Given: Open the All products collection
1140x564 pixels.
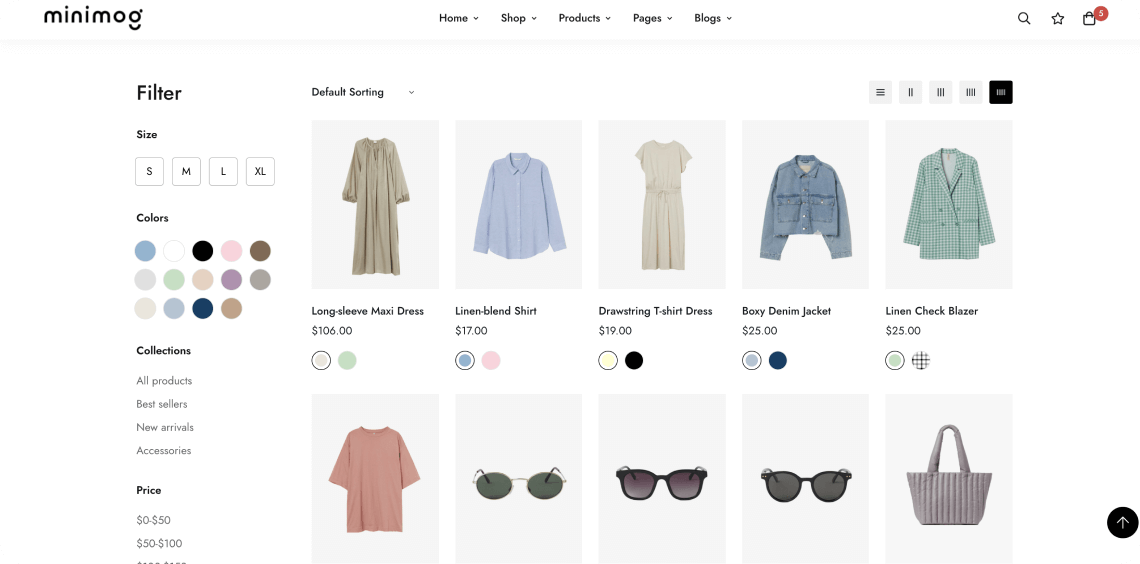Looking at the screenshot, I should tap(164, 381).
